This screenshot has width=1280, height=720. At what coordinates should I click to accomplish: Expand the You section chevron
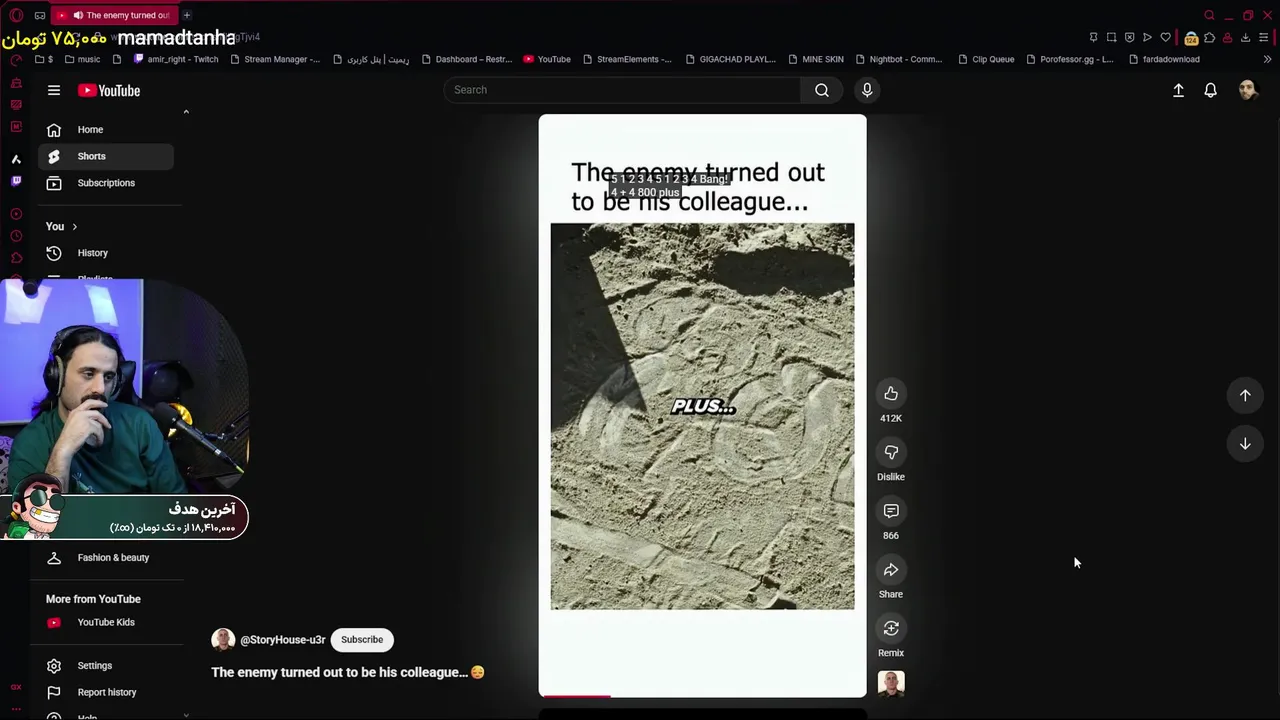click(x=74, y=226)
